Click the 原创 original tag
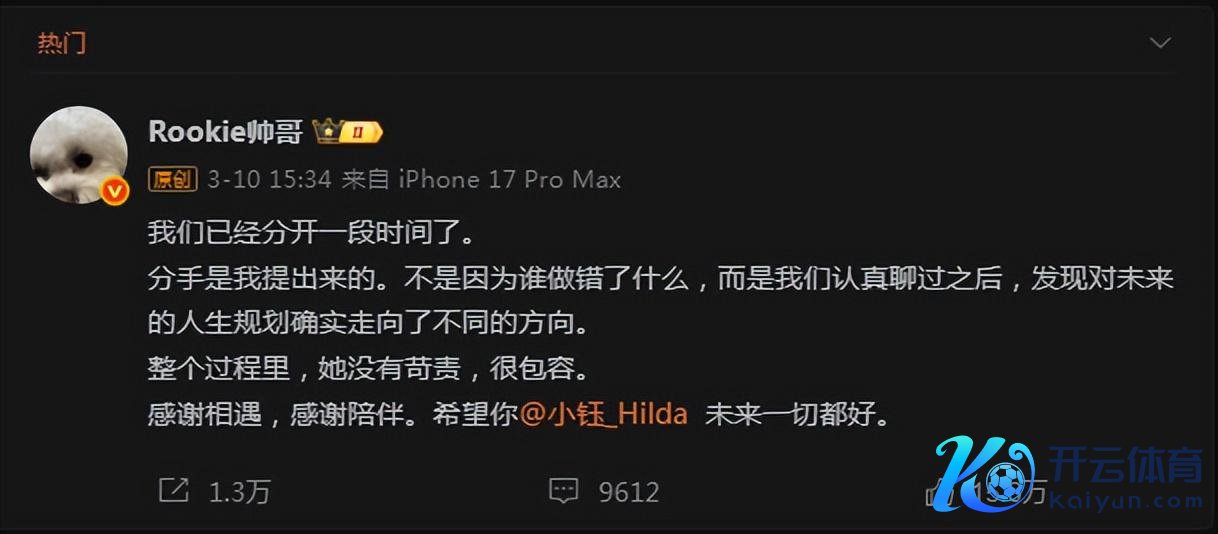The height and width of the screenshot is (534, 1218). (173, 180)
